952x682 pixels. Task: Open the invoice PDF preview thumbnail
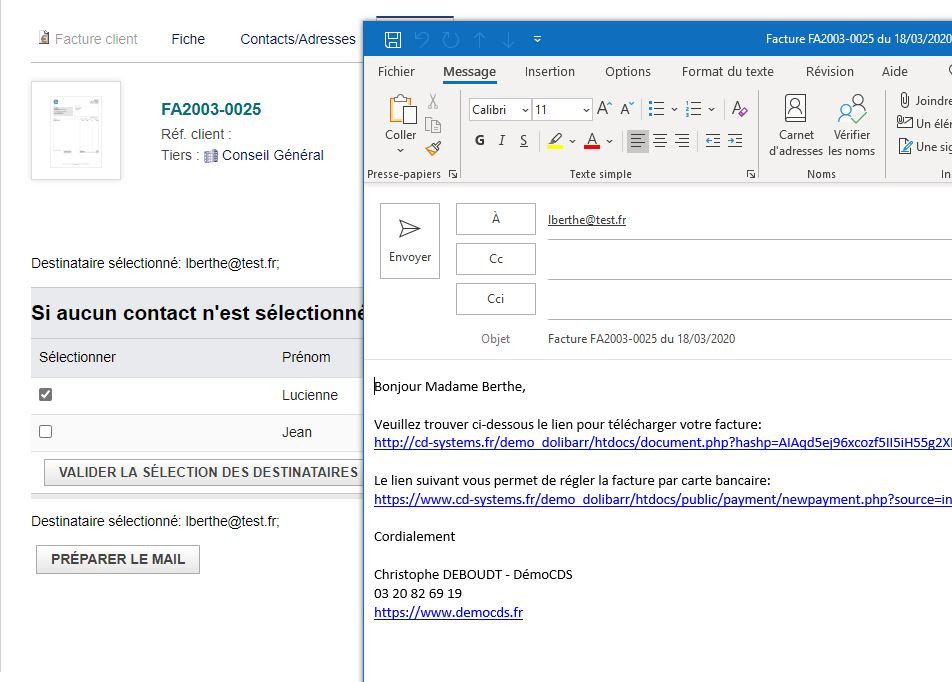click(x=76, y=131)
